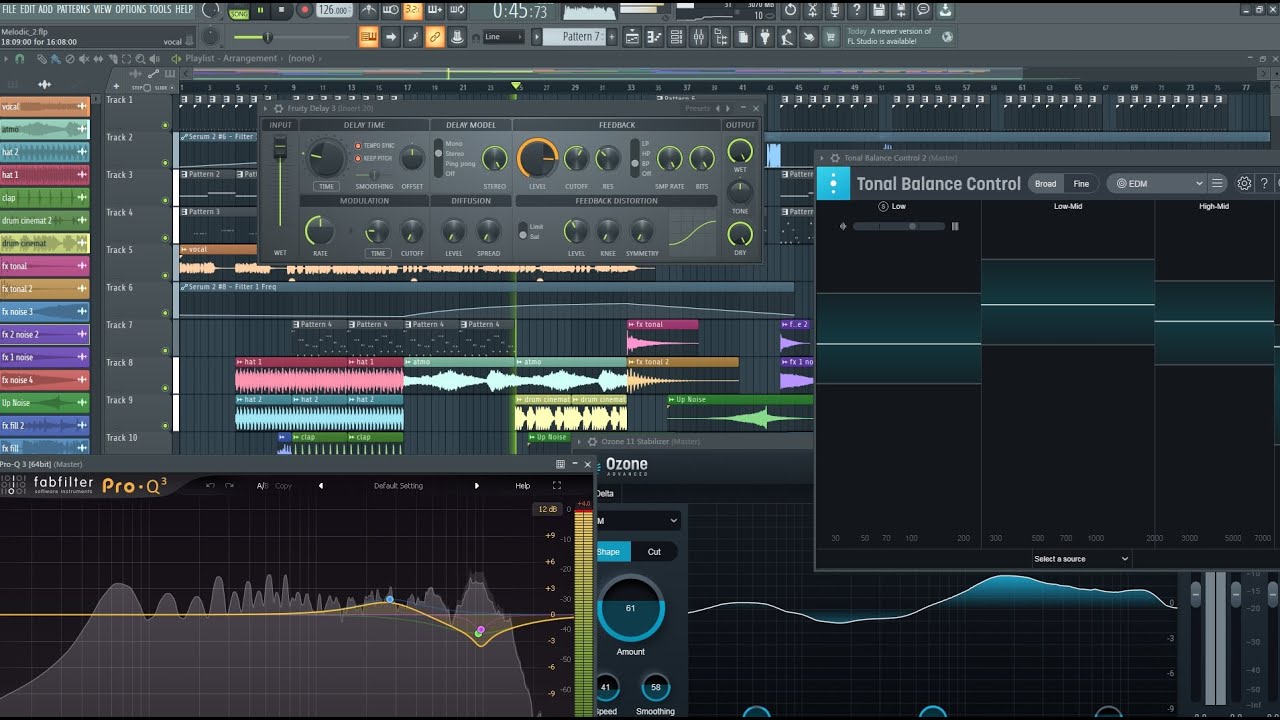Click TIME button under Delay Time knob
The image size is (1280, 720).
tap(326, 187)
